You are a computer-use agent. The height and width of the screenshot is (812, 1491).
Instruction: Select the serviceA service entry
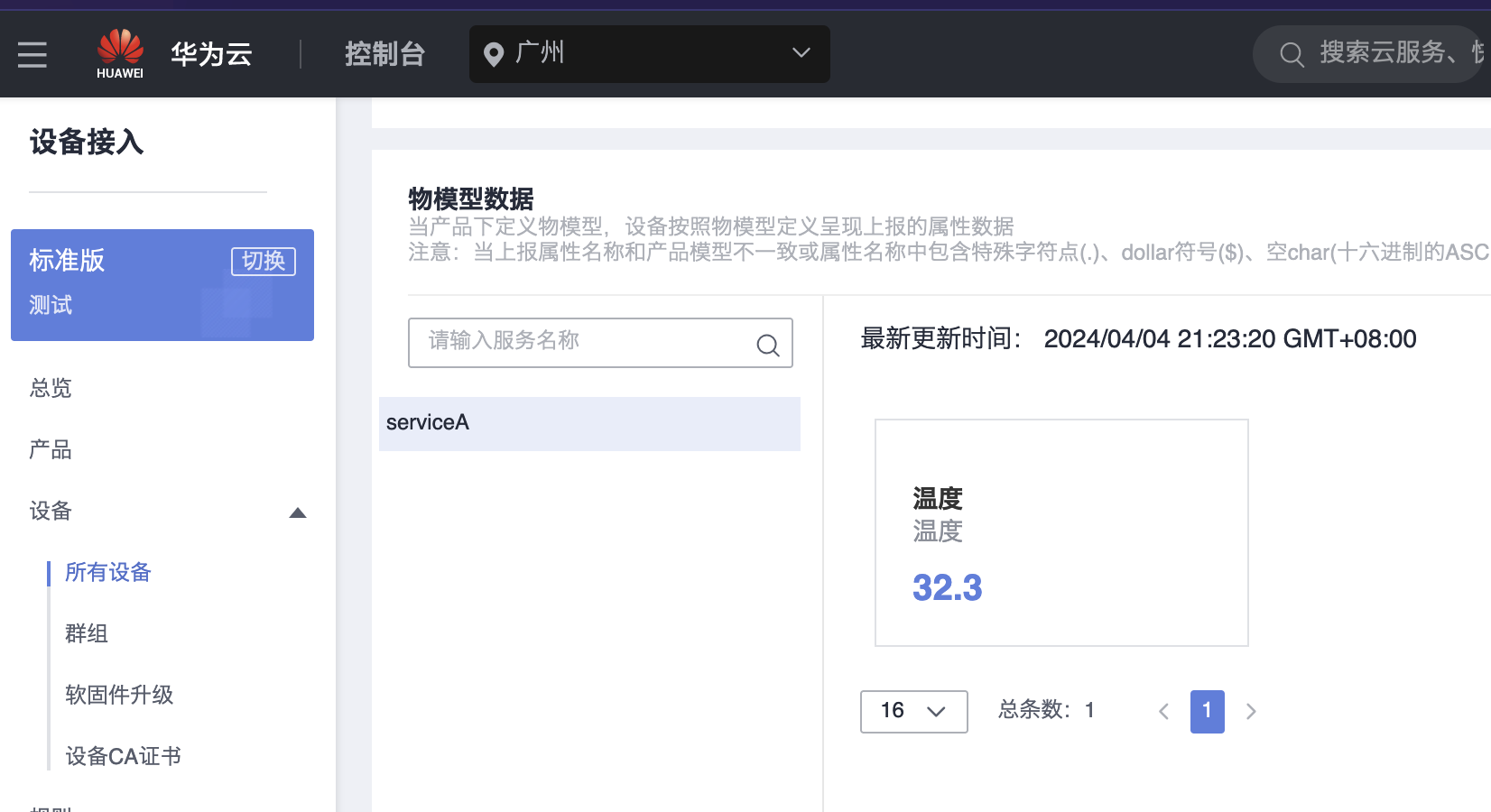[x=427, y=422]
